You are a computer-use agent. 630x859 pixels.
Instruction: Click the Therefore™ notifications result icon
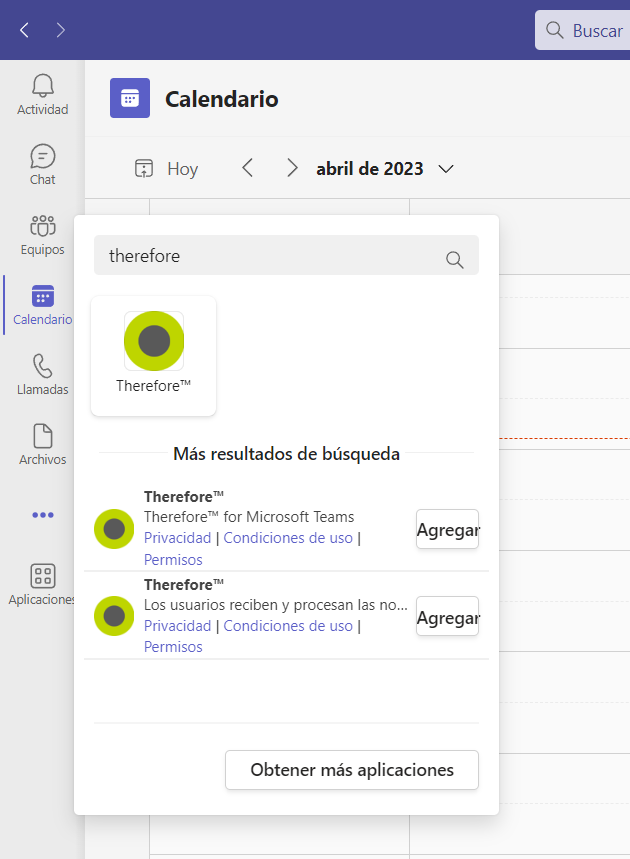[x=114, y=616]
